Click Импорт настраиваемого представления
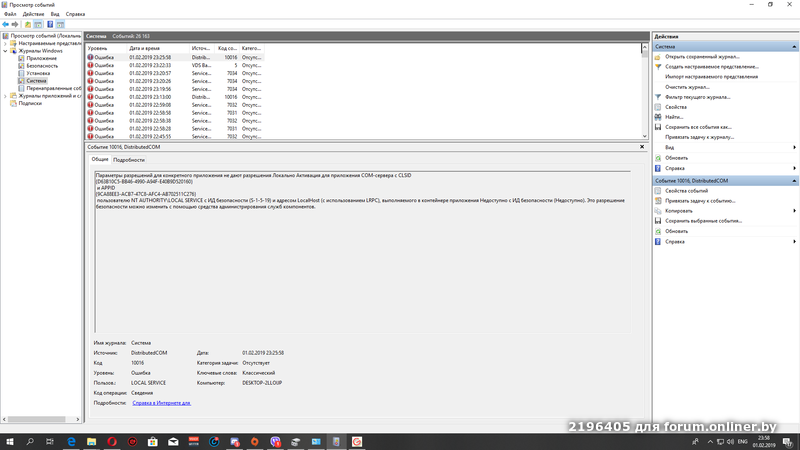800x450 pixels. tap(711, 77)
